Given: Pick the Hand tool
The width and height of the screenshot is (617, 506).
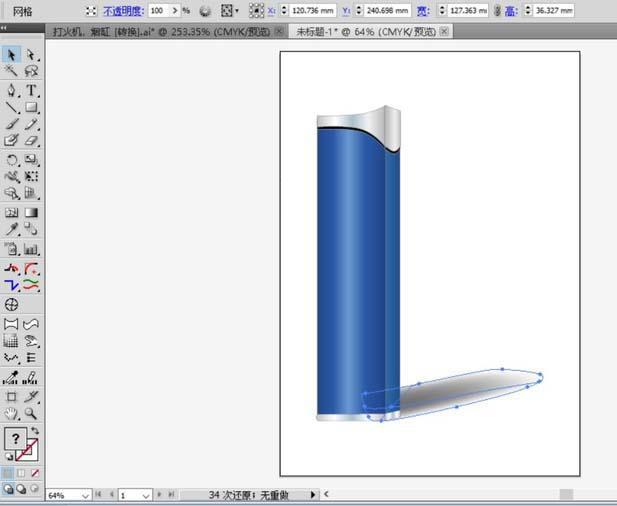Looking at the screenshot, I should [x=12, y=412].
